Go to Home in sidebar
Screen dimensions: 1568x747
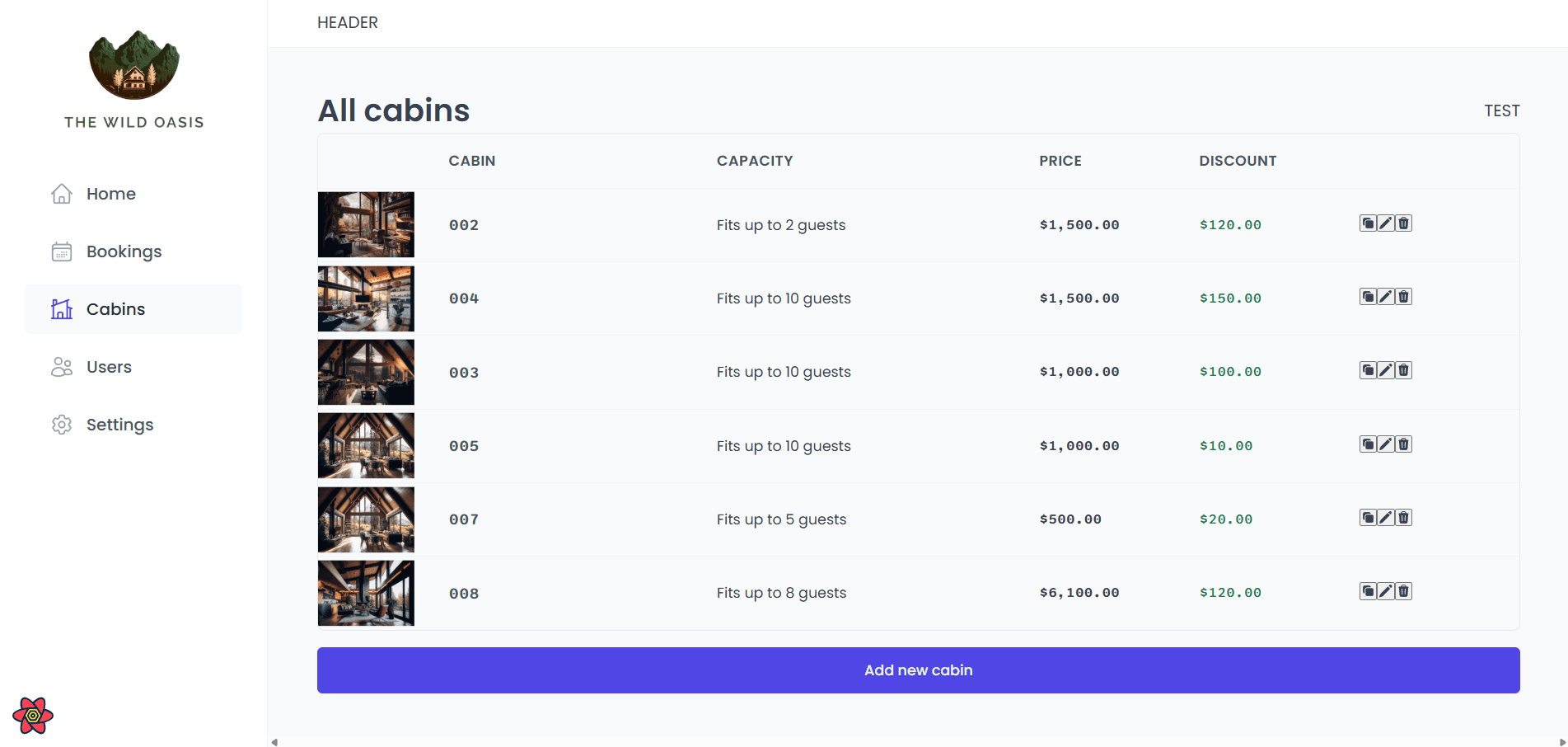(110, 194)
